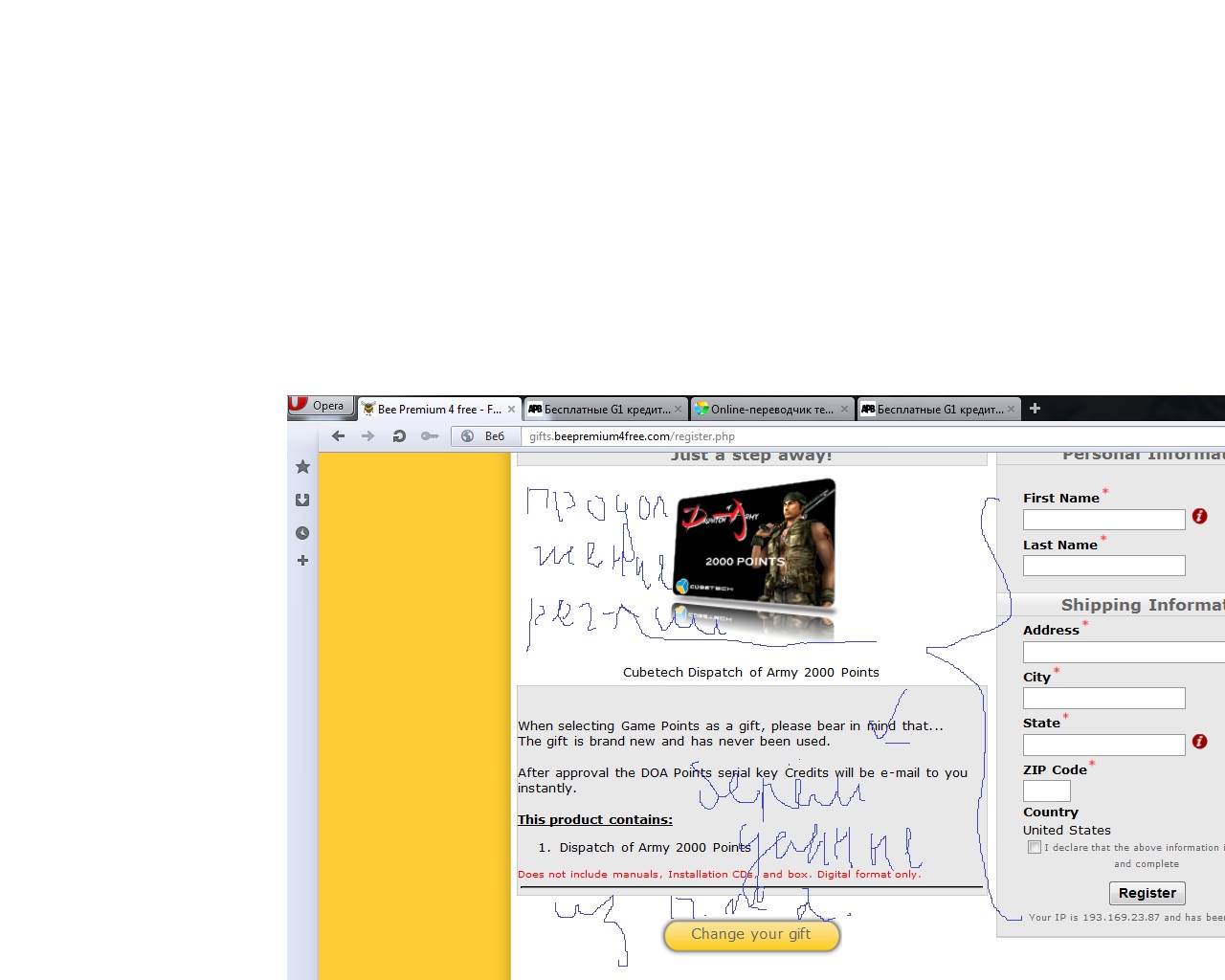Click the info icon beside State
Image resolution: width=1225 pixels, height=980 pixels.
click(x=1200, y=742)
